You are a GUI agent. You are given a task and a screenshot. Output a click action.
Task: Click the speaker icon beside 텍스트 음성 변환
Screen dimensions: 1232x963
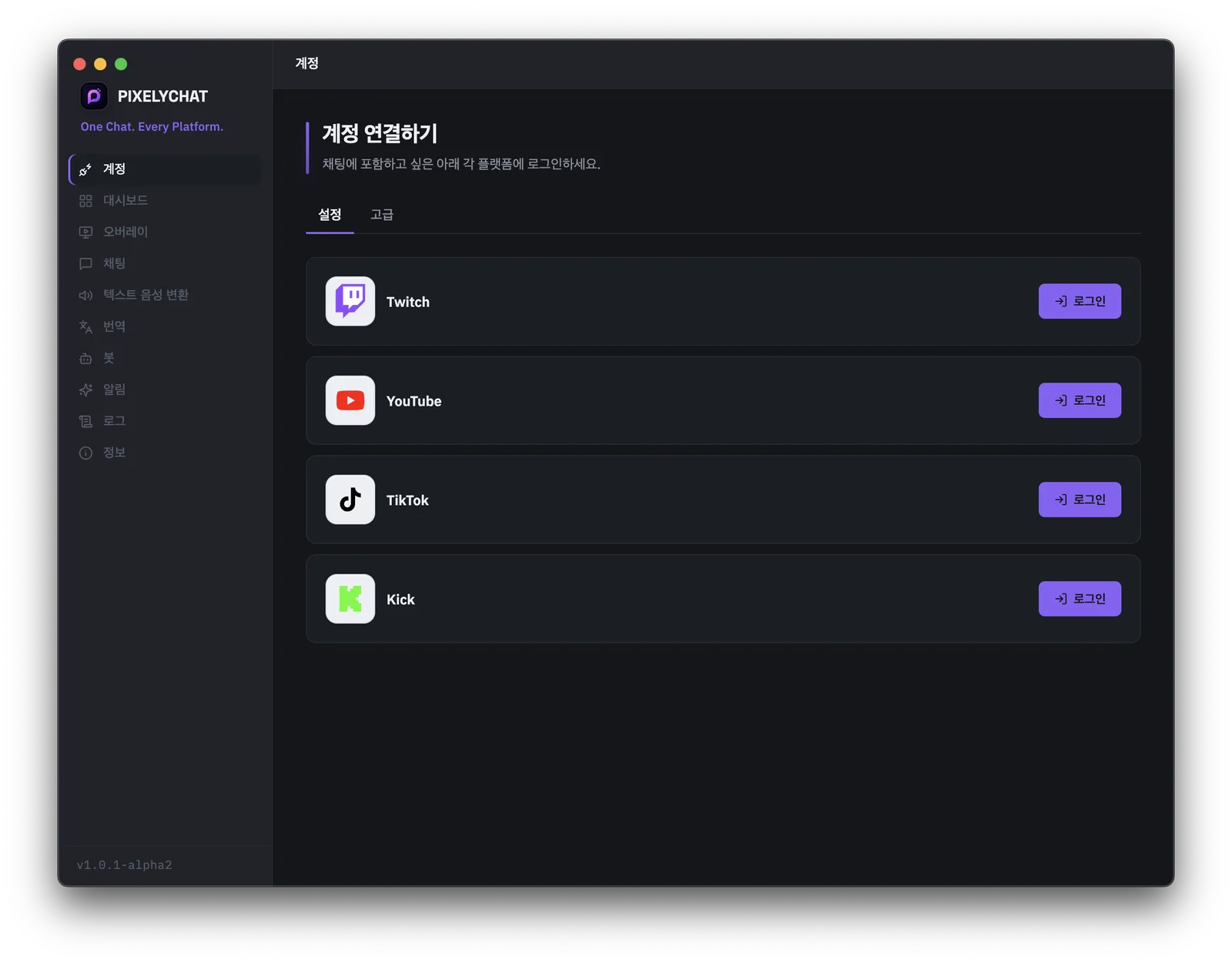[85, 296]
